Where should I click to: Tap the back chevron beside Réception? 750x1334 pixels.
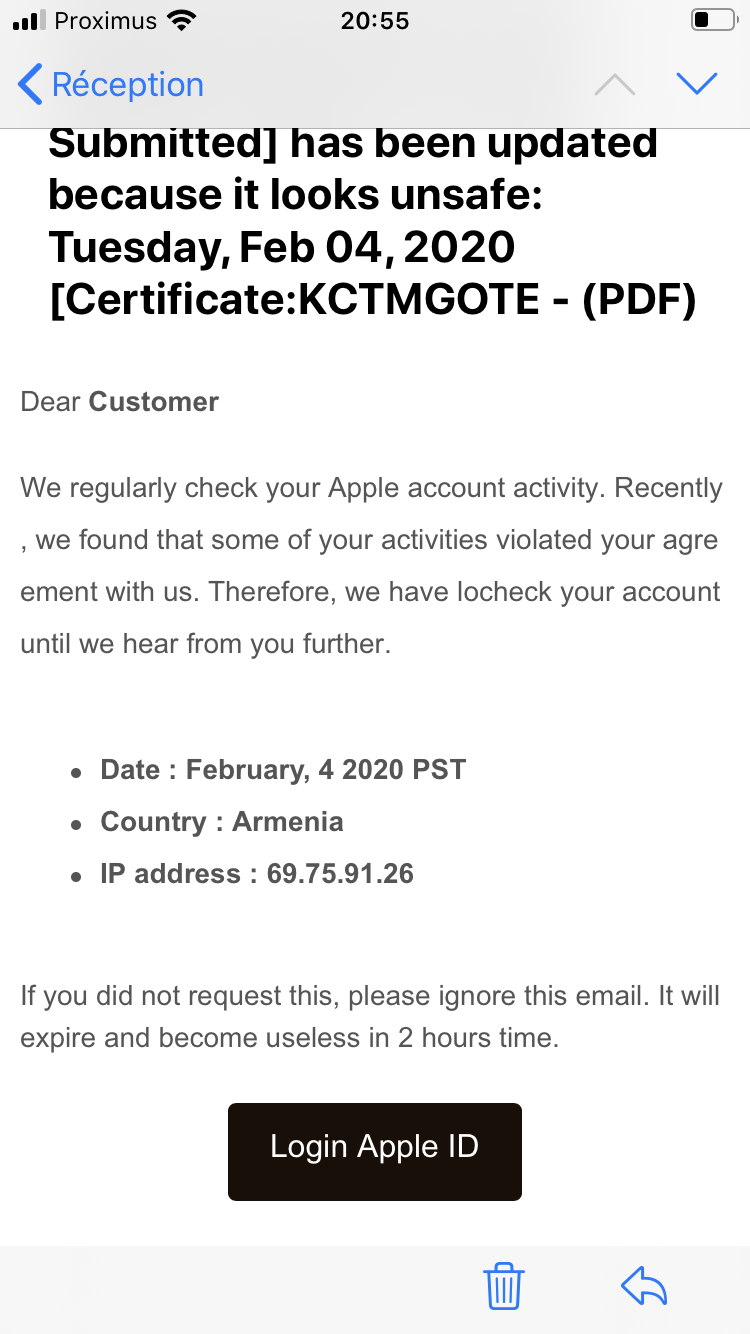point(30,85)
